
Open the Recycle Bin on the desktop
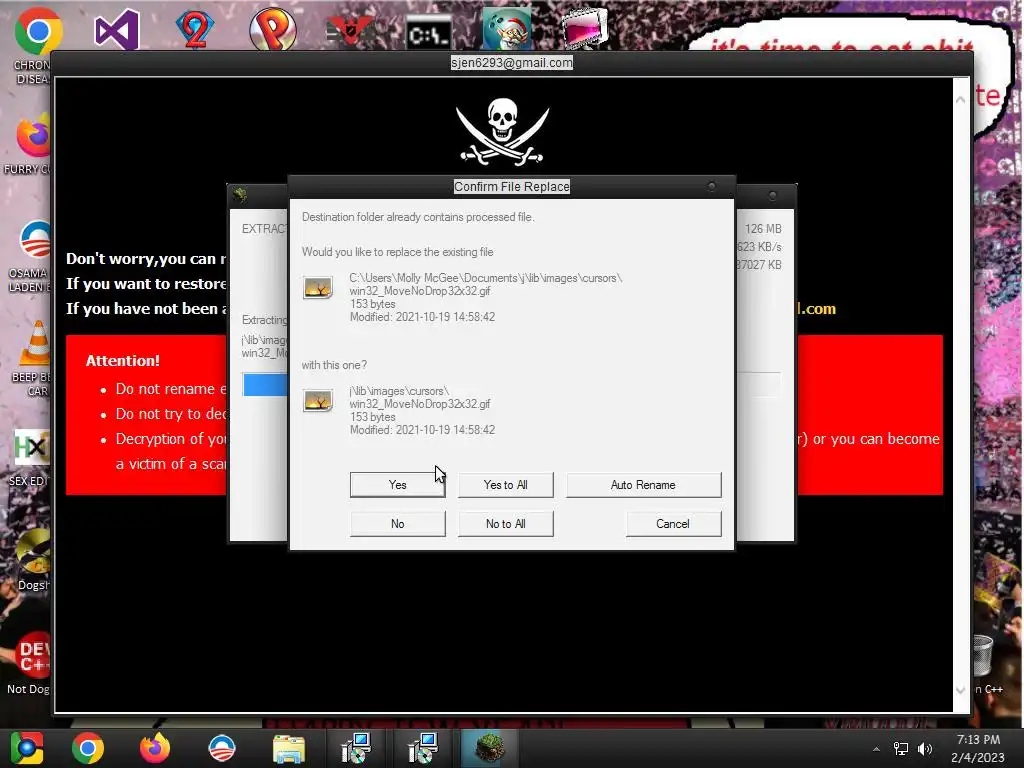point(983,656)
